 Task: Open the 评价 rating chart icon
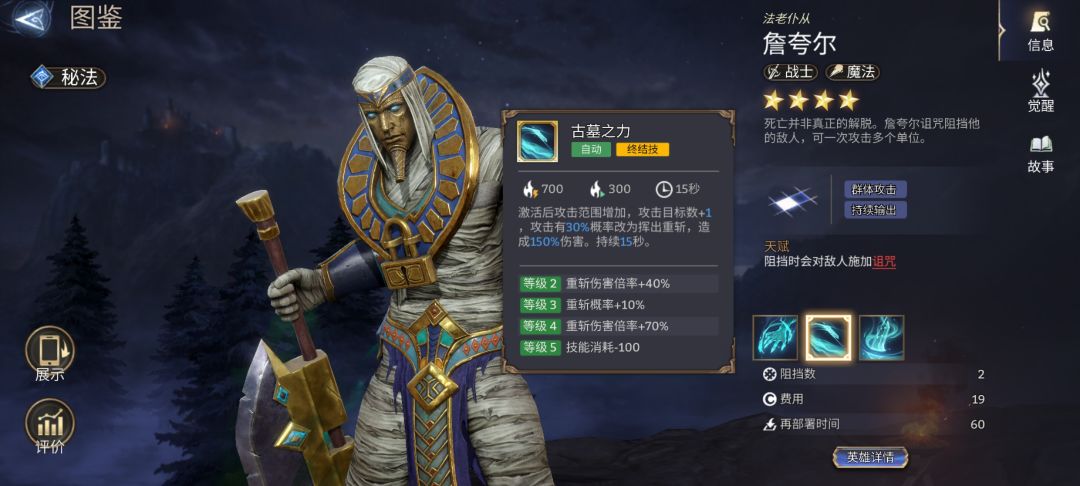pos(50,426)
